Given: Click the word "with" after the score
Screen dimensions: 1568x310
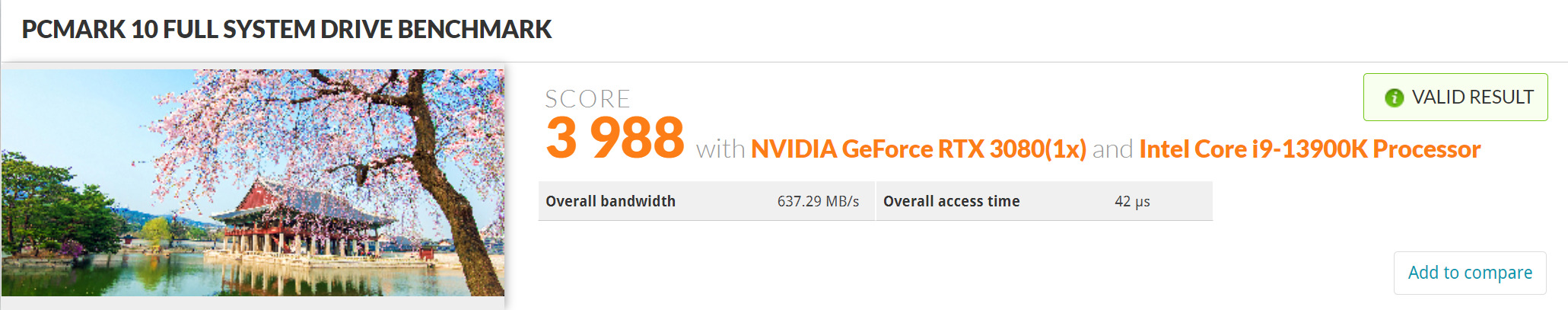Looking at the screenshot, I should (x=720, y=149).
